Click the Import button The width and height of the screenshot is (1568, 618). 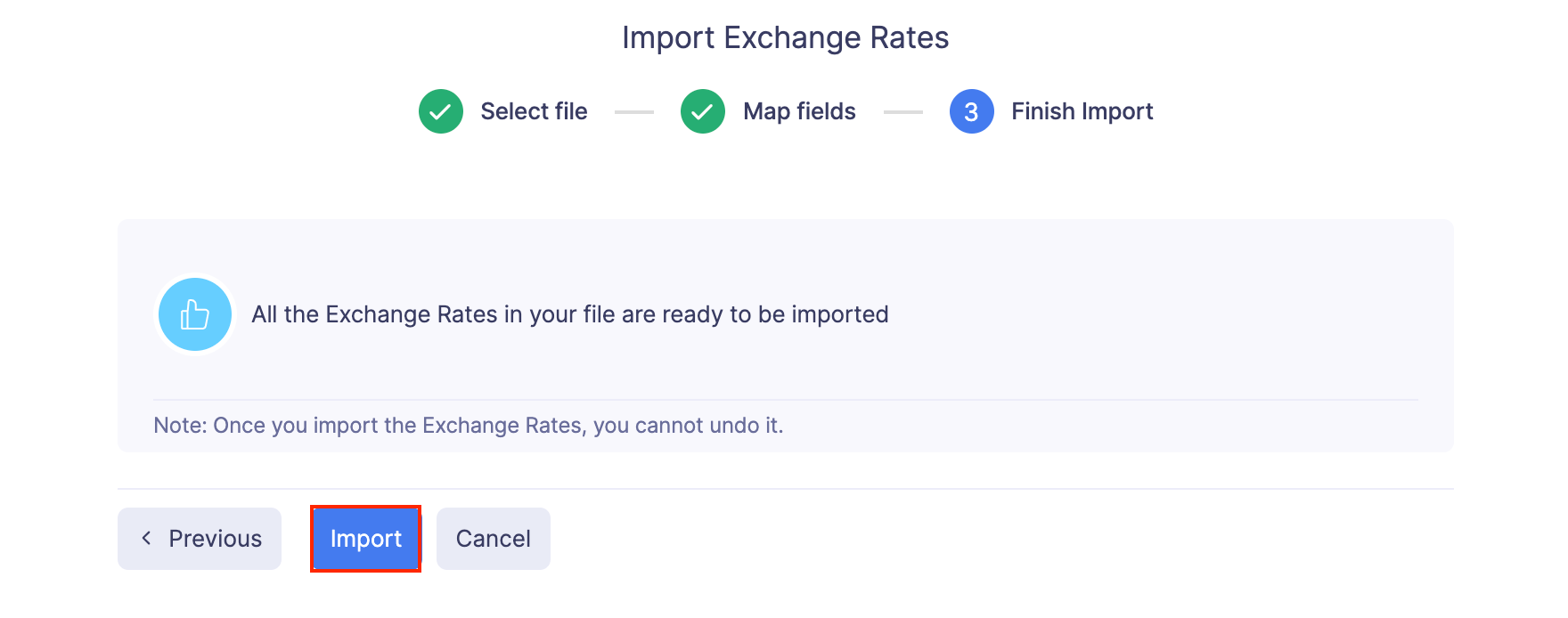coord(365,538)
